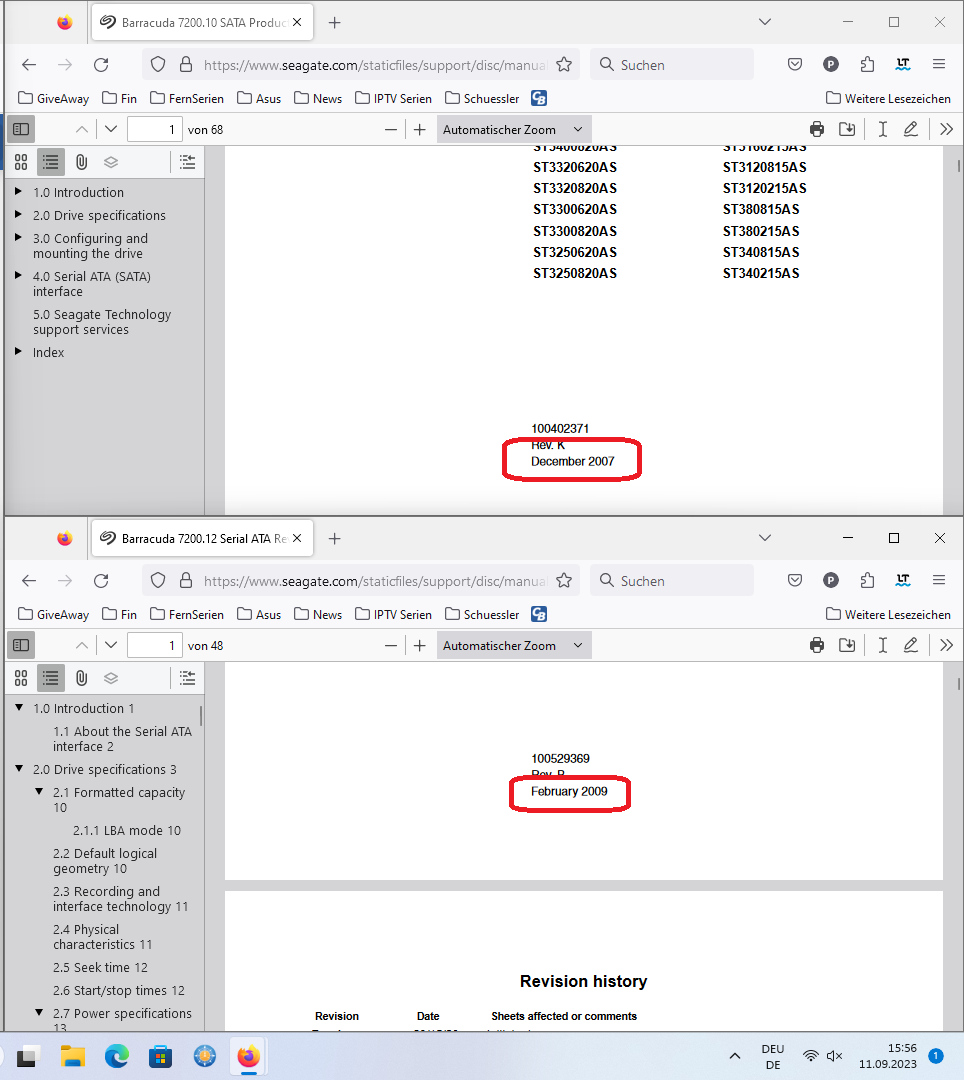
Task: Print the Barracuda 7200.12 PDF
Action: click(817, 645)
